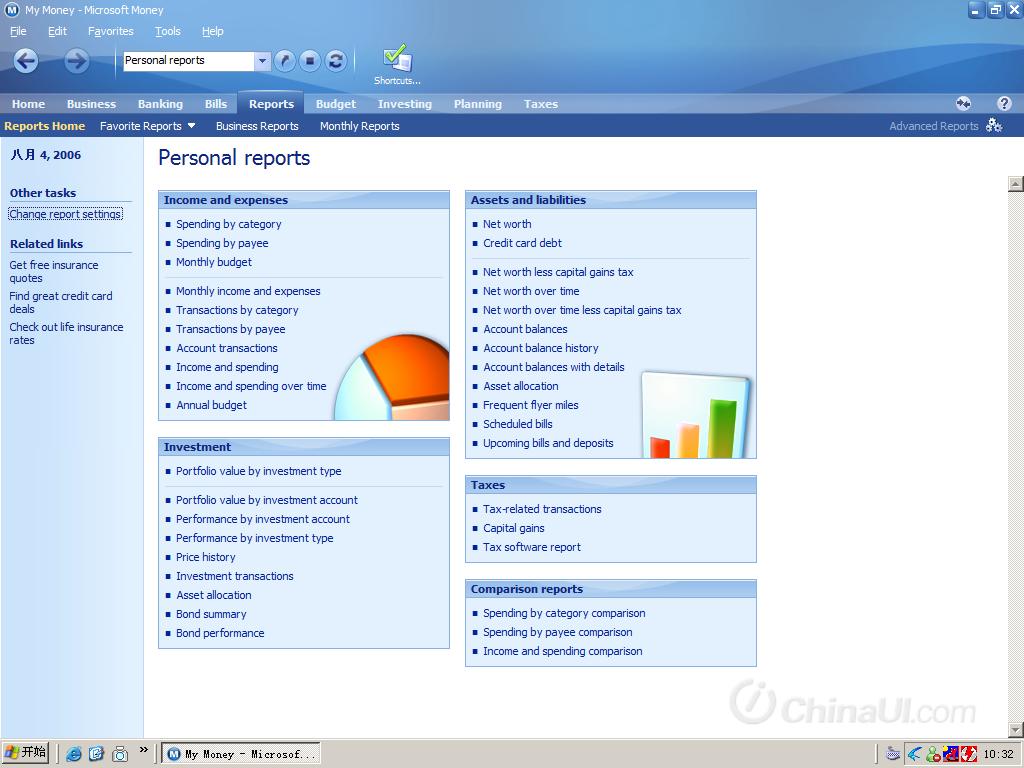Click the third quick launch icon
Screen dimensions: 1024x768
(x=120, y=754)
